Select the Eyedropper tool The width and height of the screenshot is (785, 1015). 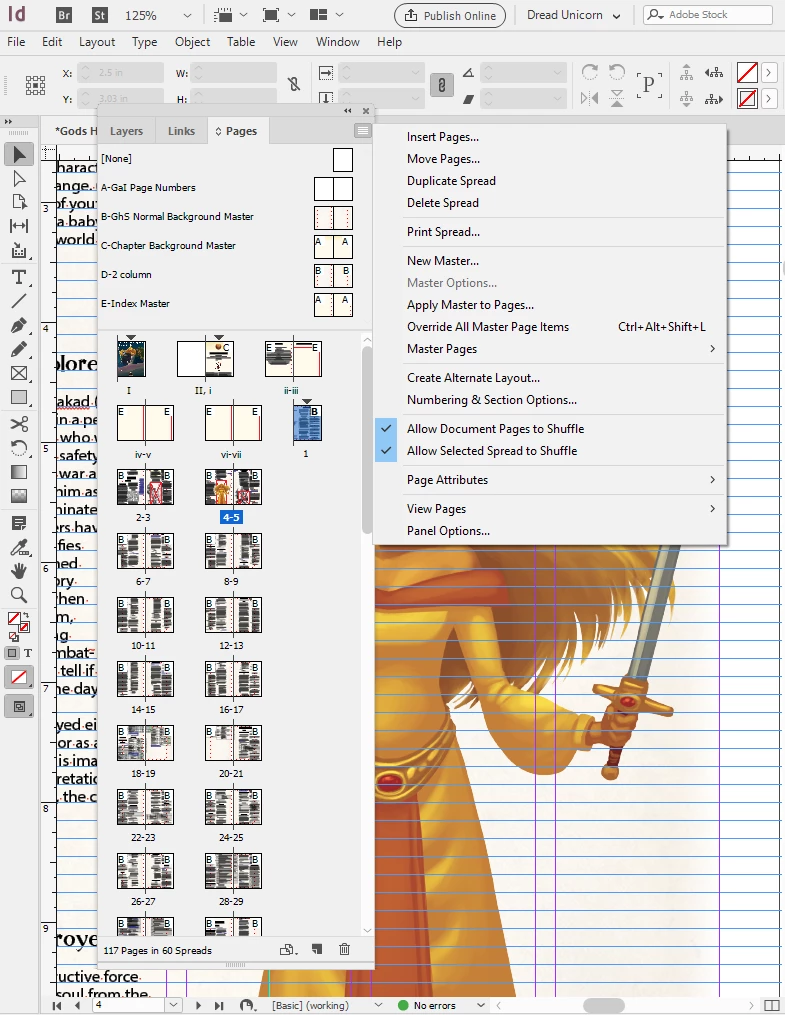tap(19, 548)
